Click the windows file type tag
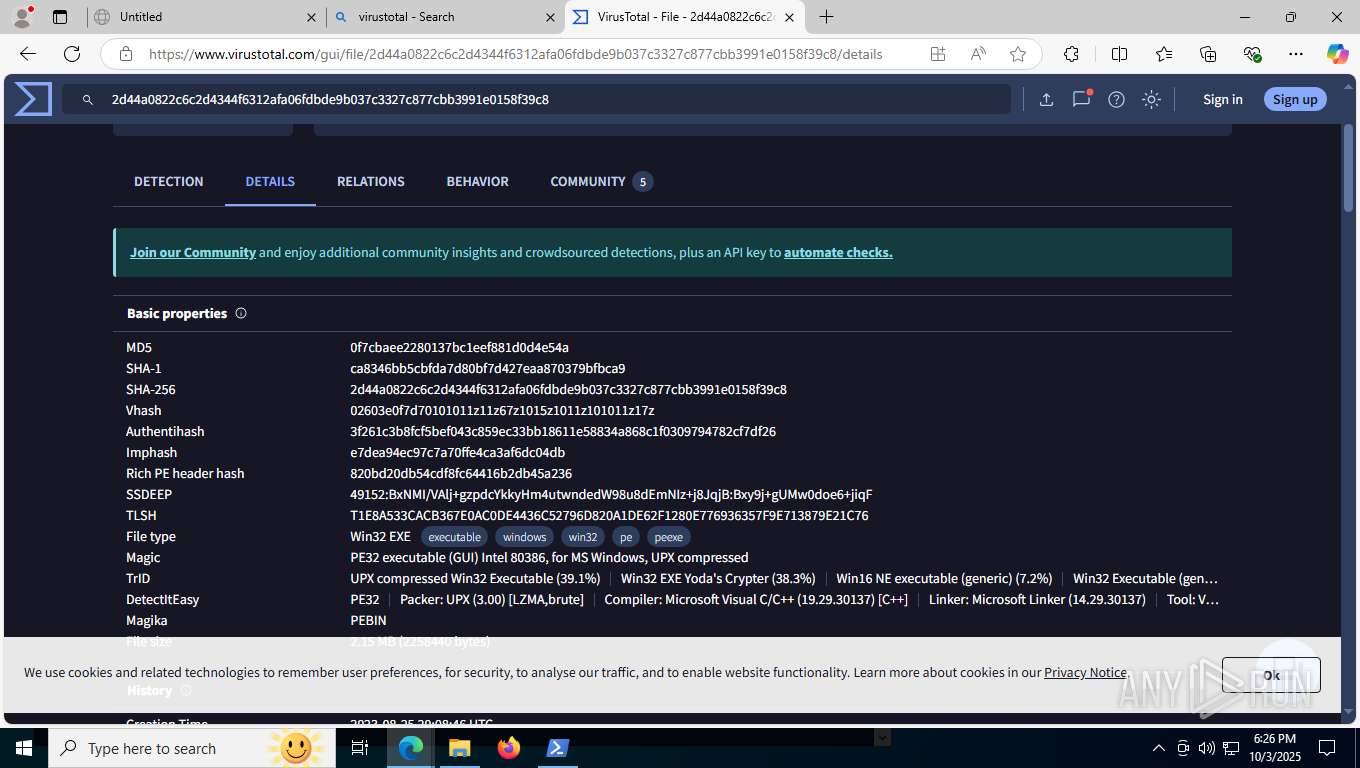Screen dimensions: 1360x768 [x=525, y=537]
